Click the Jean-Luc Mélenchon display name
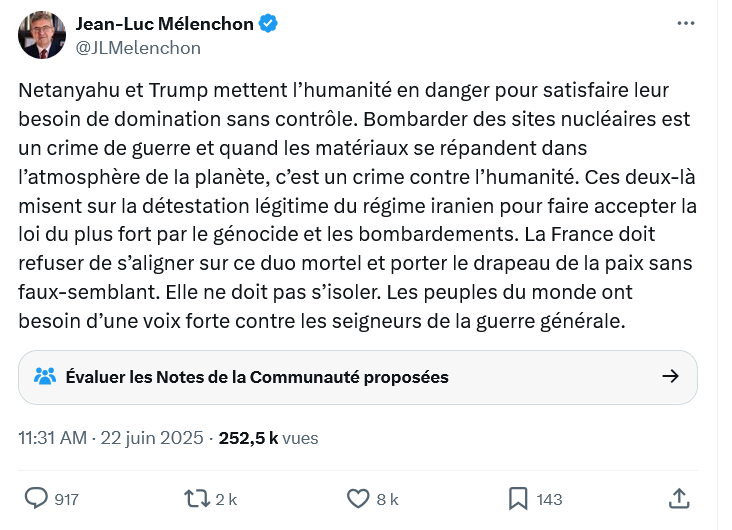This screenshot has width=732, height=530. point(165,24)
